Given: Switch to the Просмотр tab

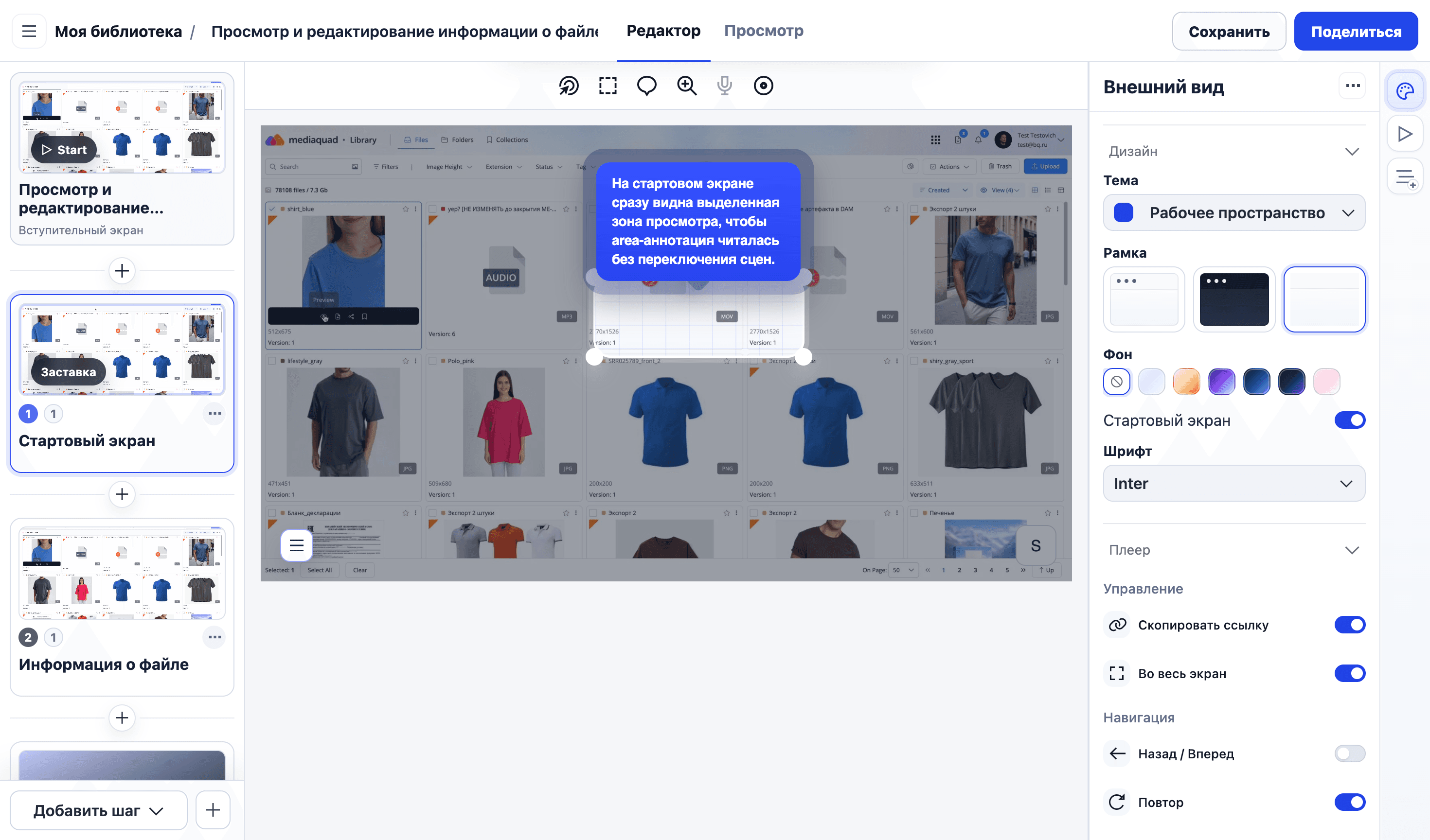Looking at the screenshot, I should click(x=763, y=31).
